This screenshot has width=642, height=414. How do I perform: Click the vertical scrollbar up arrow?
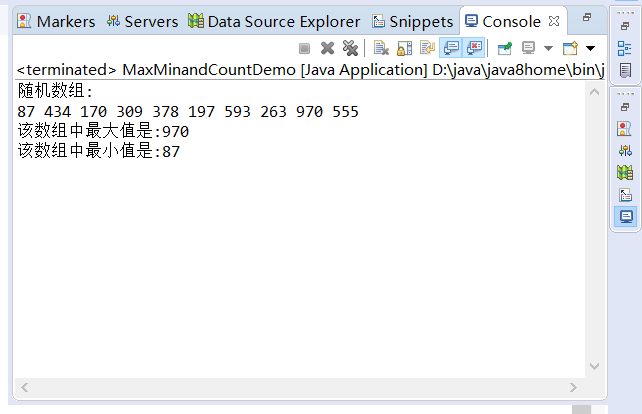[x=595, y=92]
